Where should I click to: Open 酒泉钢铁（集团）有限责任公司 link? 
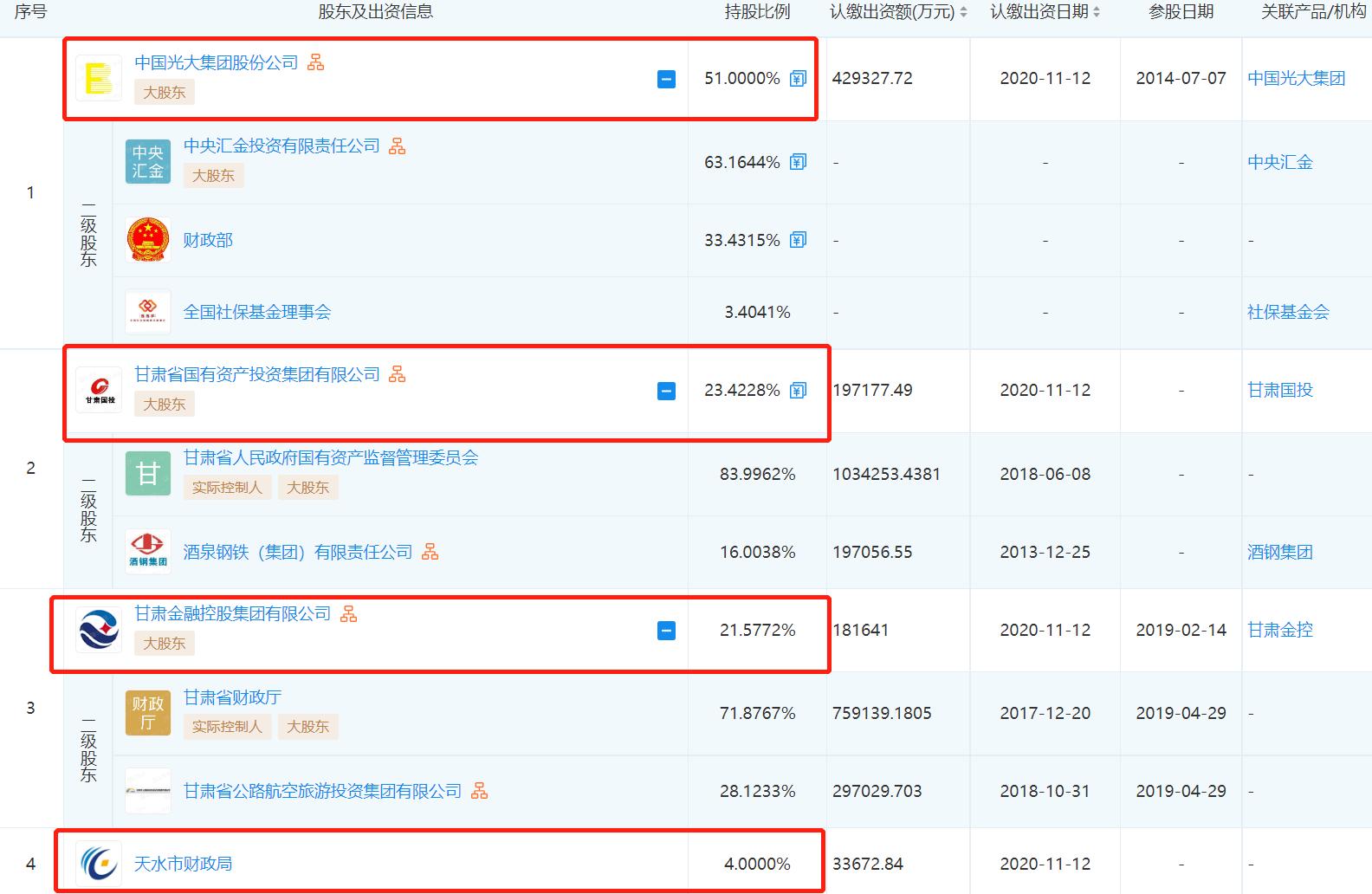(298, 552)
